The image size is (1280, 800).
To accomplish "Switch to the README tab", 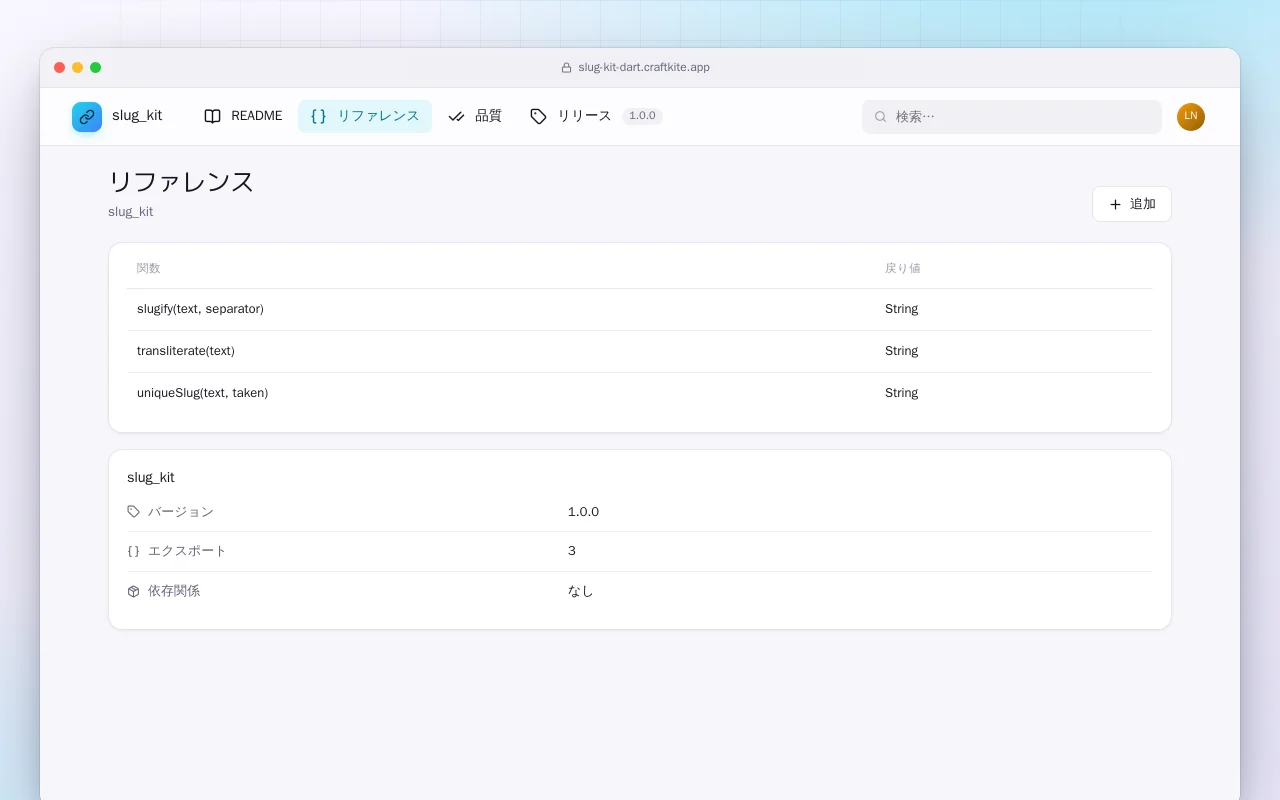I will point(243,116).
